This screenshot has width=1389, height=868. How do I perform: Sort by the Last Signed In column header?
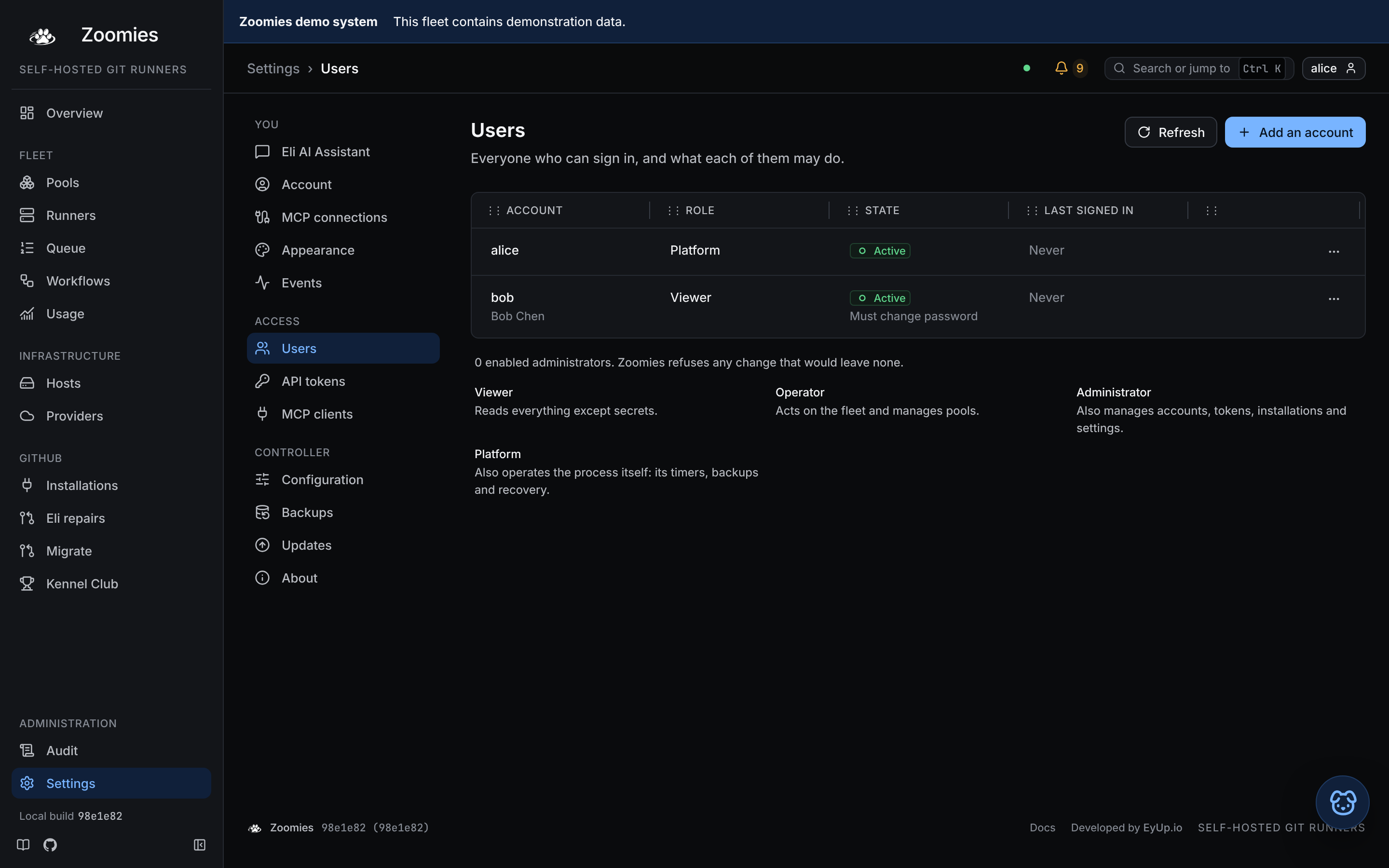1088,210
